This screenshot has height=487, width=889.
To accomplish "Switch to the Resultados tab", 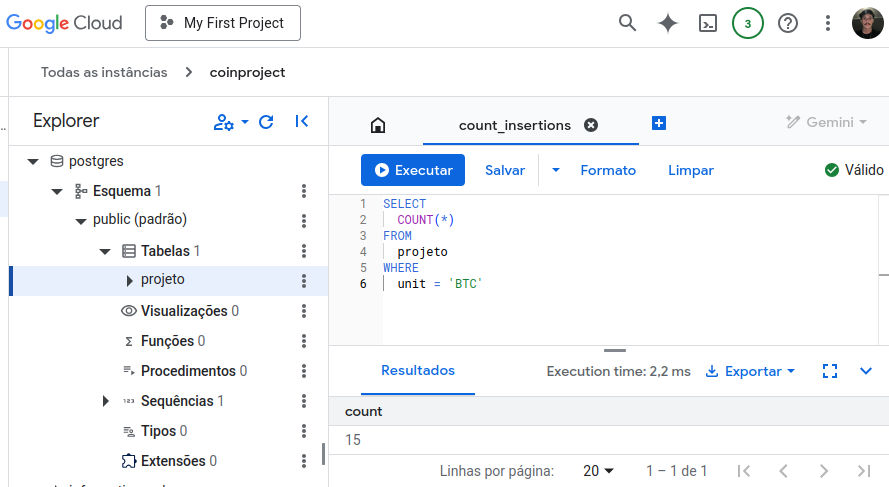I will click(418, 371).
